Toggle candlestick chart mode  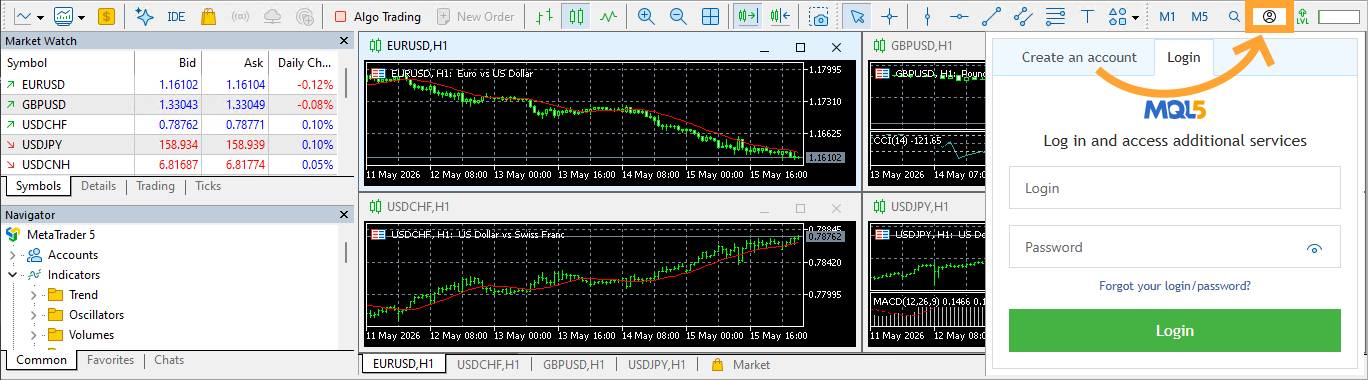575,16
